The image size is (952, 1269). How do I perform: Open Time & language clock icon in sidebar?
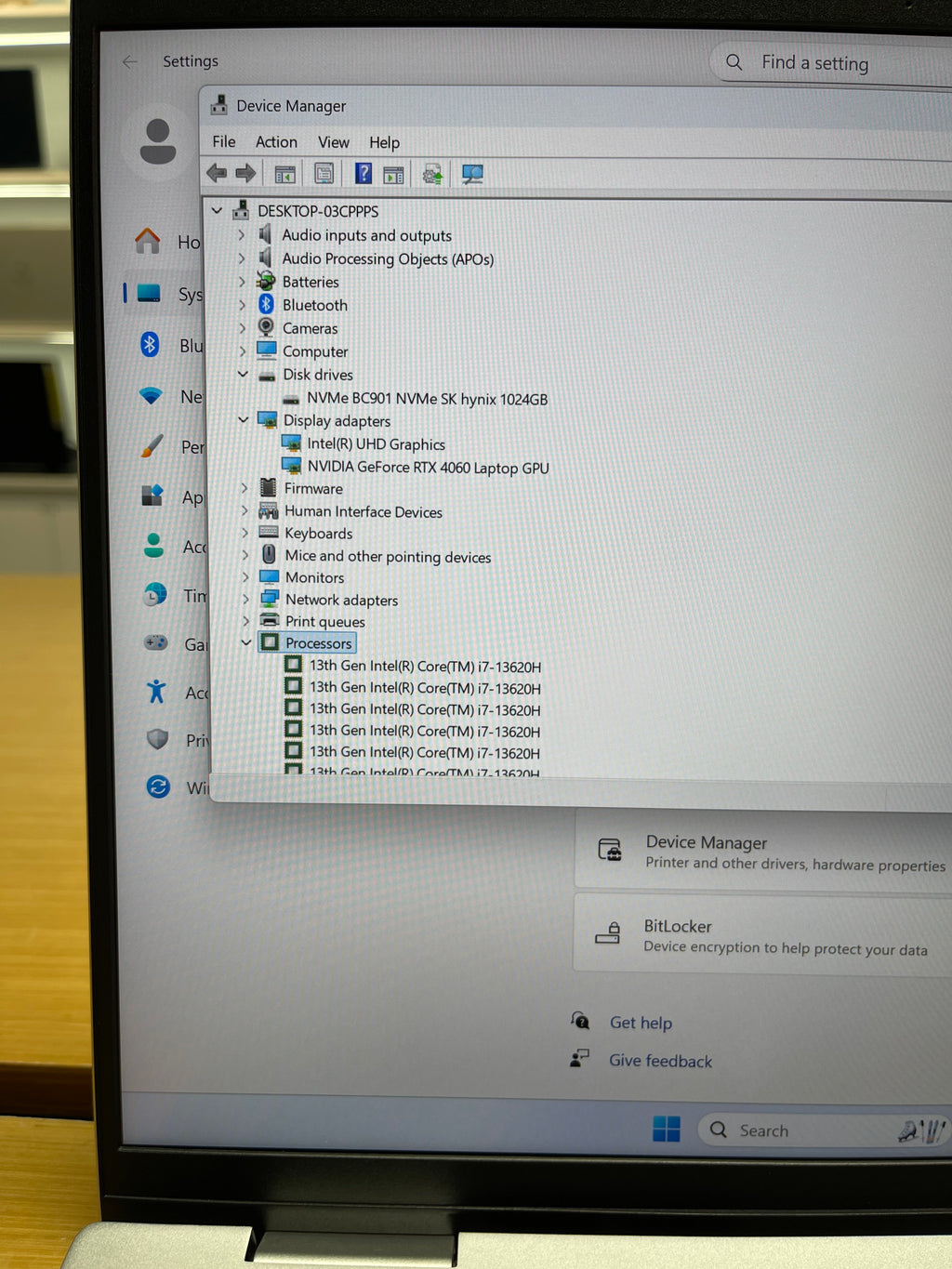pyautogui.click(x=155, y=594)
